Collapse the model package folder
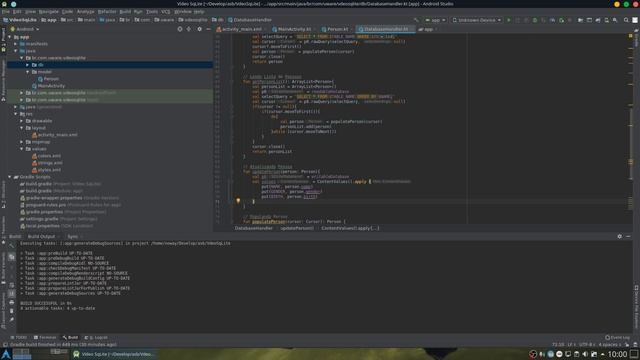Image resolution: width=640 pixels, height=360 pixels. click(28, 72)
